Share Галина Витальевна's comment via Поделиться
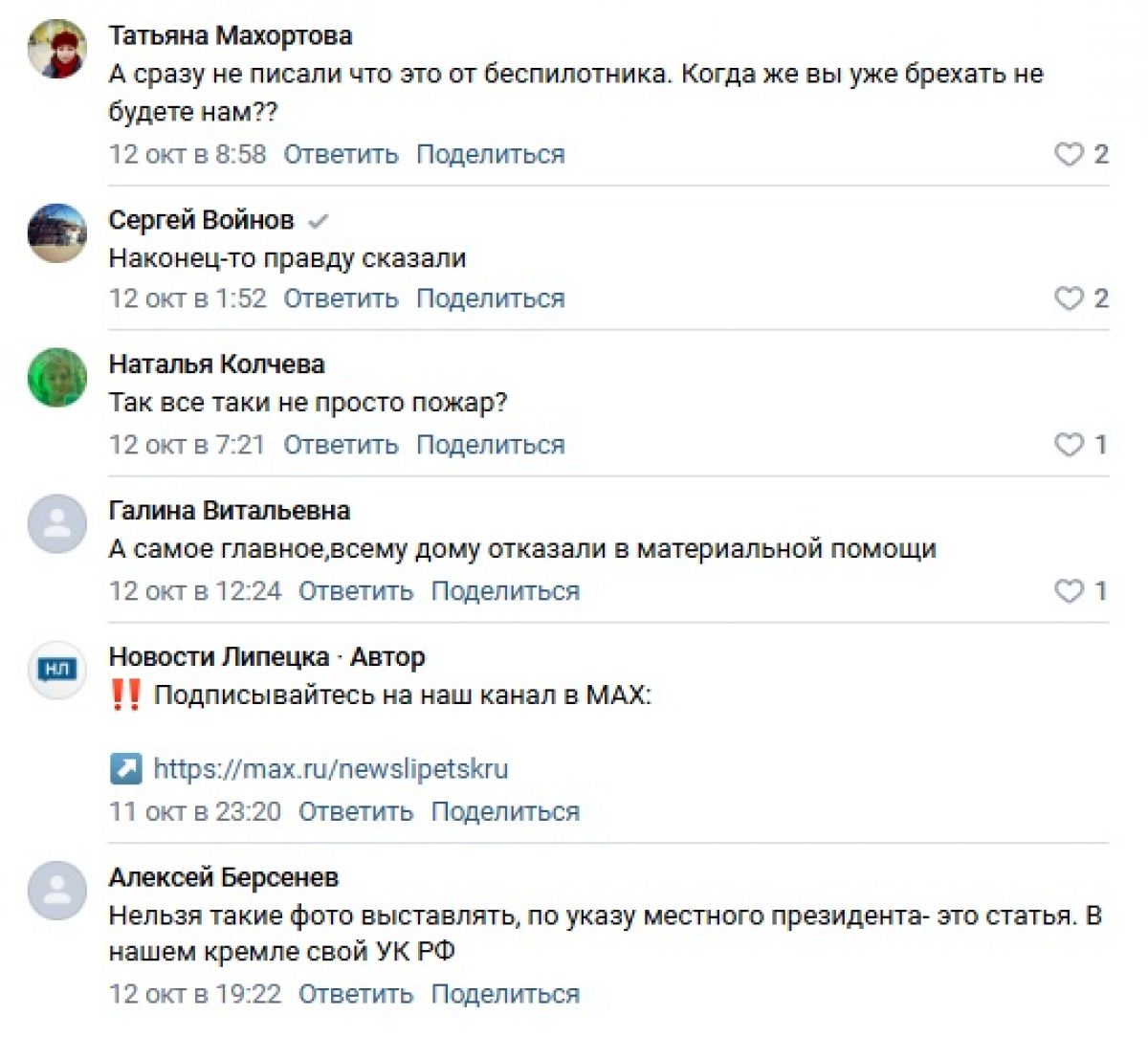Image resolution: width=1148 pixels, height=1037 pixels. point(505,591)
